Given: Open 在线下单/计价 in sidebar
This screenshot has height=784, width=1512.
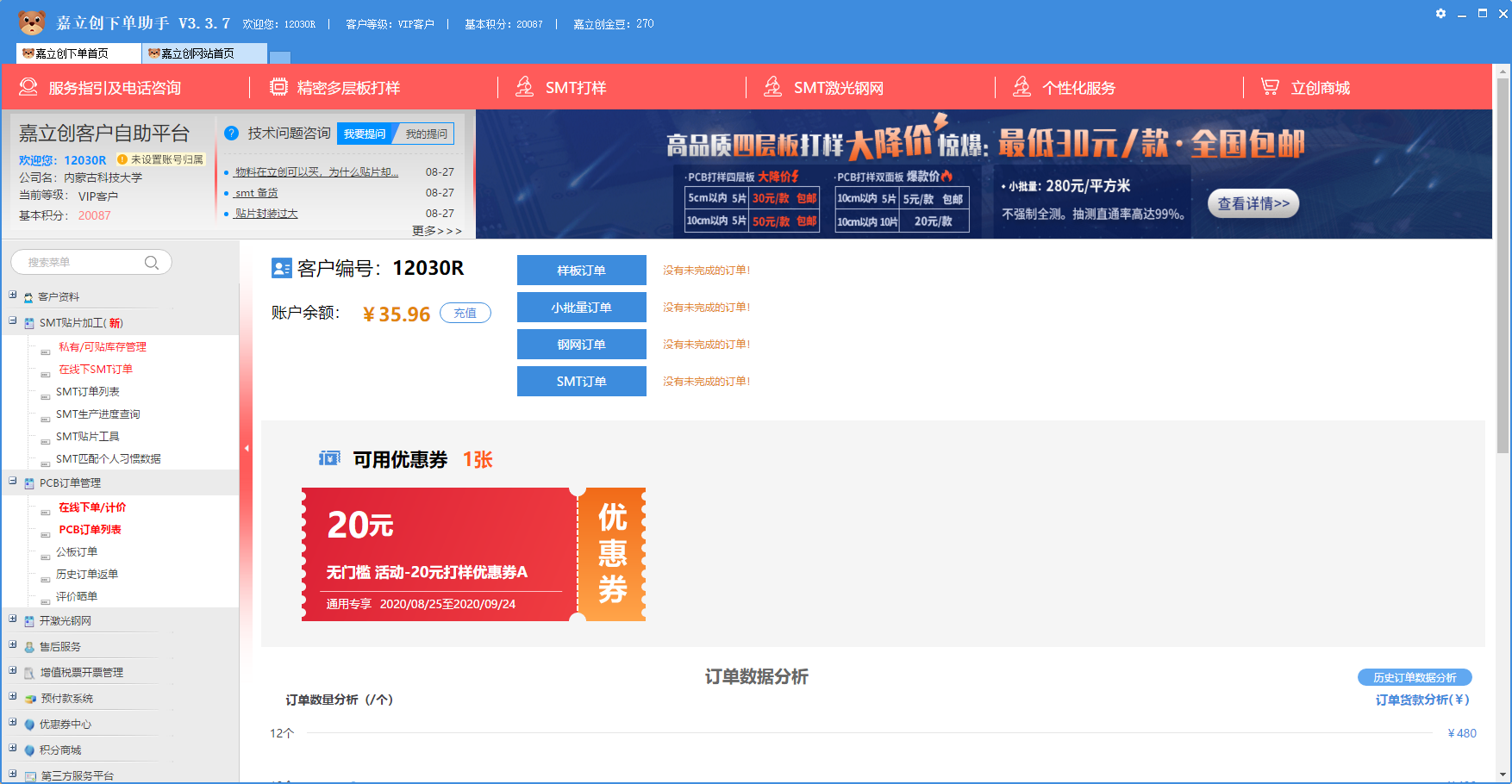Looking at the screenshot, I should tap(92, 507).
